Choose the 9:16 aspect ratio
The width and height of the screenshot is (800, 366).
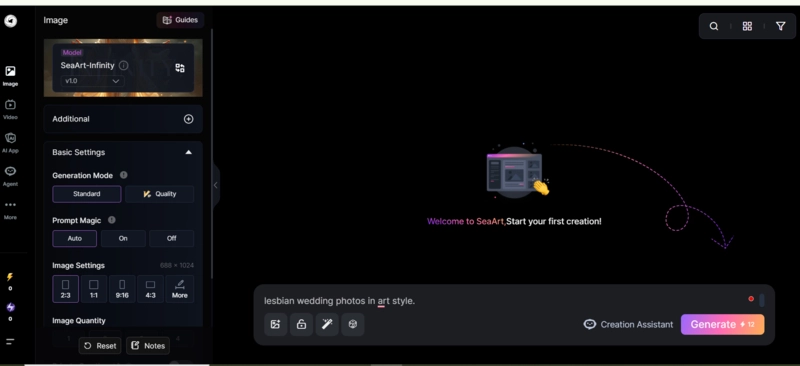tap(122, 289)
